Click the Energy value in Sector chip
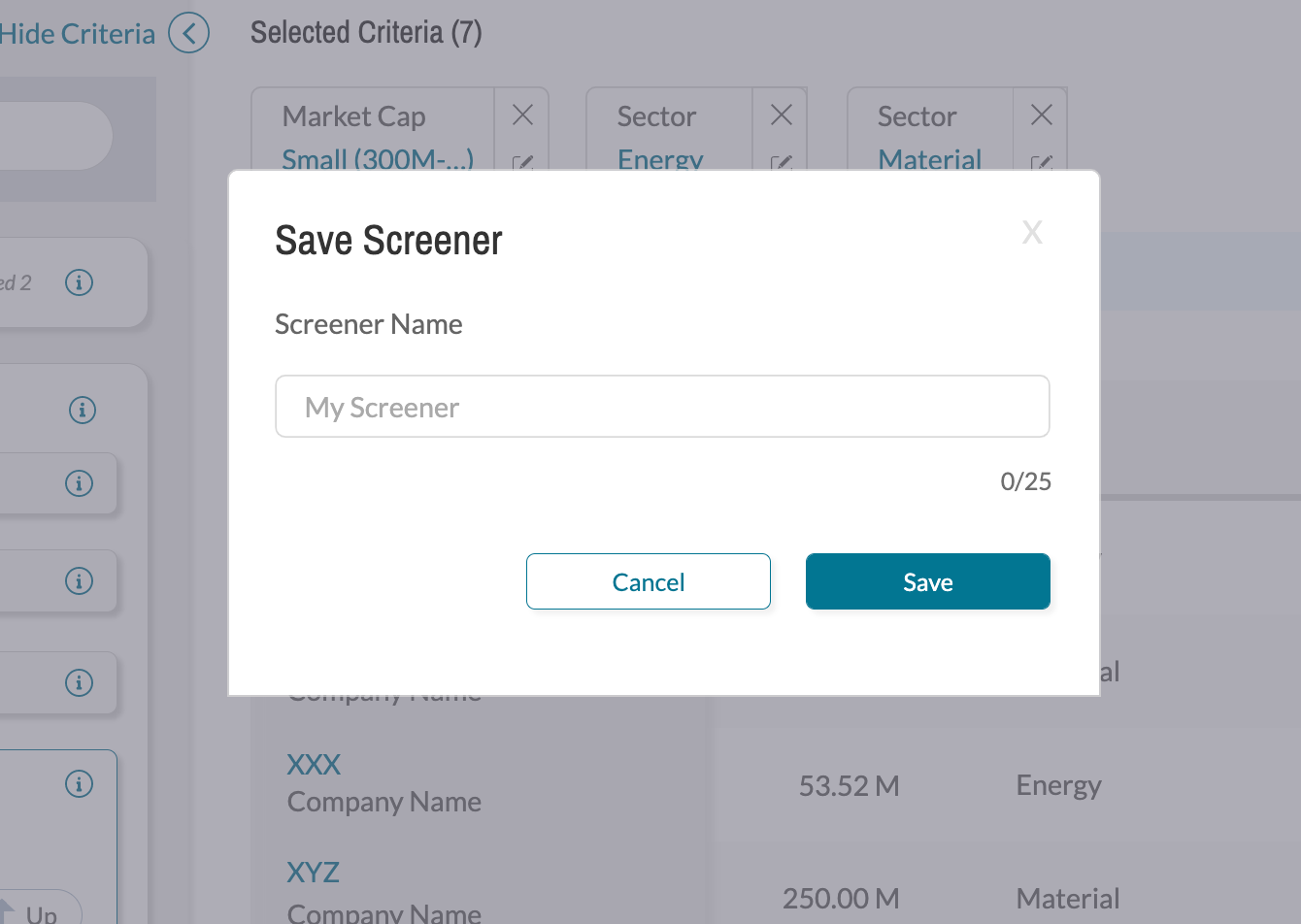 coord(660,159)
